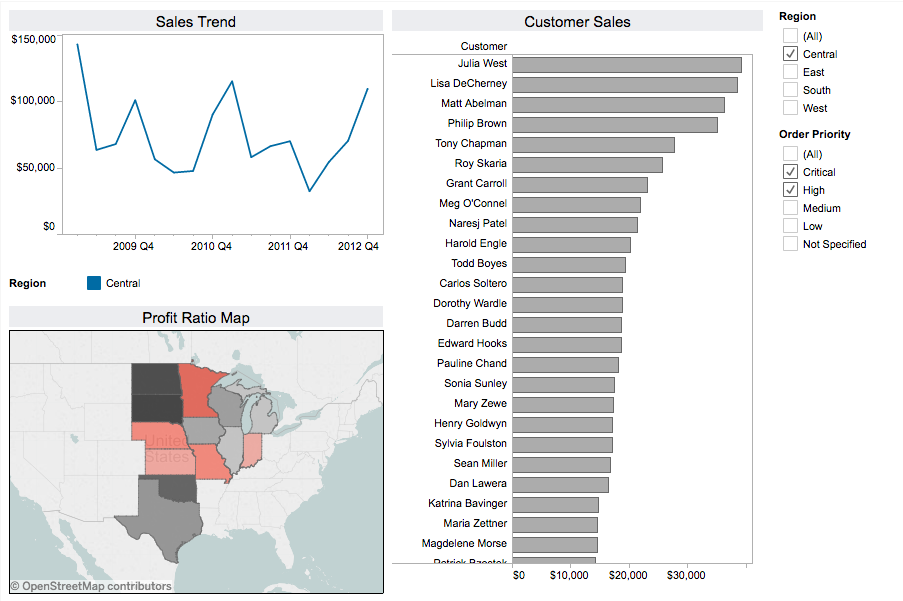903x601 pixels.
Task: Click the Sales Trend chart title
Action: point(196,21)
